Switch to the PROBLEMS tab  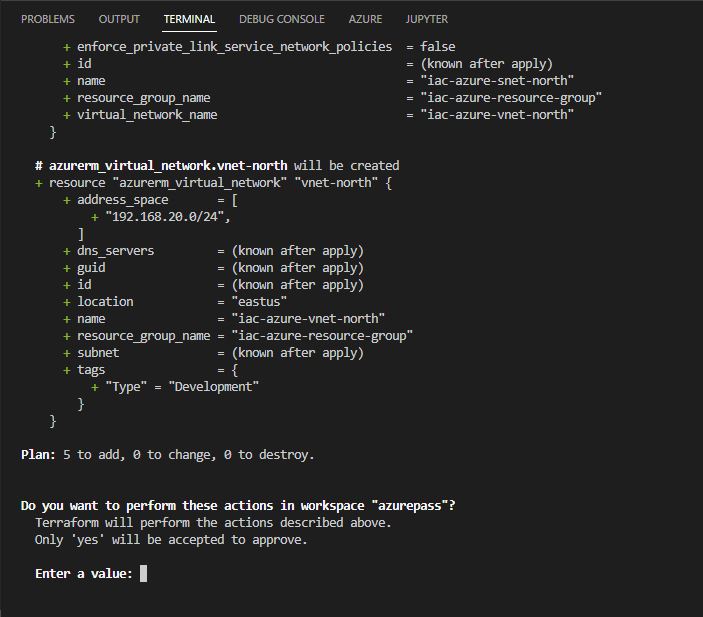click(48, 19)
